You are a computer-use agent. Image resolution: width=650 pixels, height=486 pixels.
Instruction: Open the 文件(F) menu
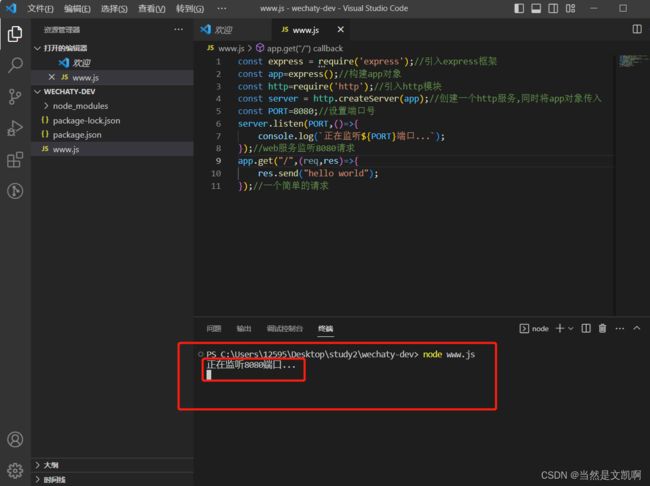point(41,9)
